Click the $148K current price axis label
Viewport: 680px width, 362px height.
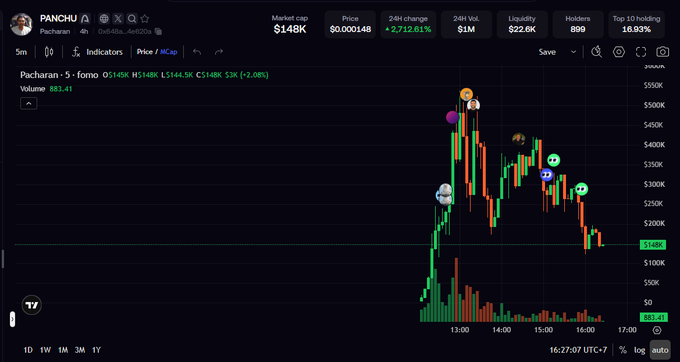pos(652,245)
